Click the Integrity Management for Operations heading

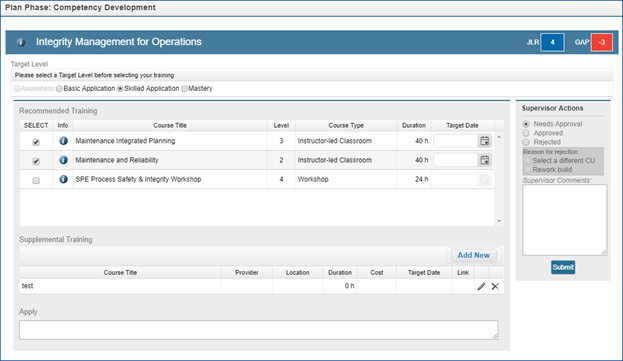coord(119,42)
